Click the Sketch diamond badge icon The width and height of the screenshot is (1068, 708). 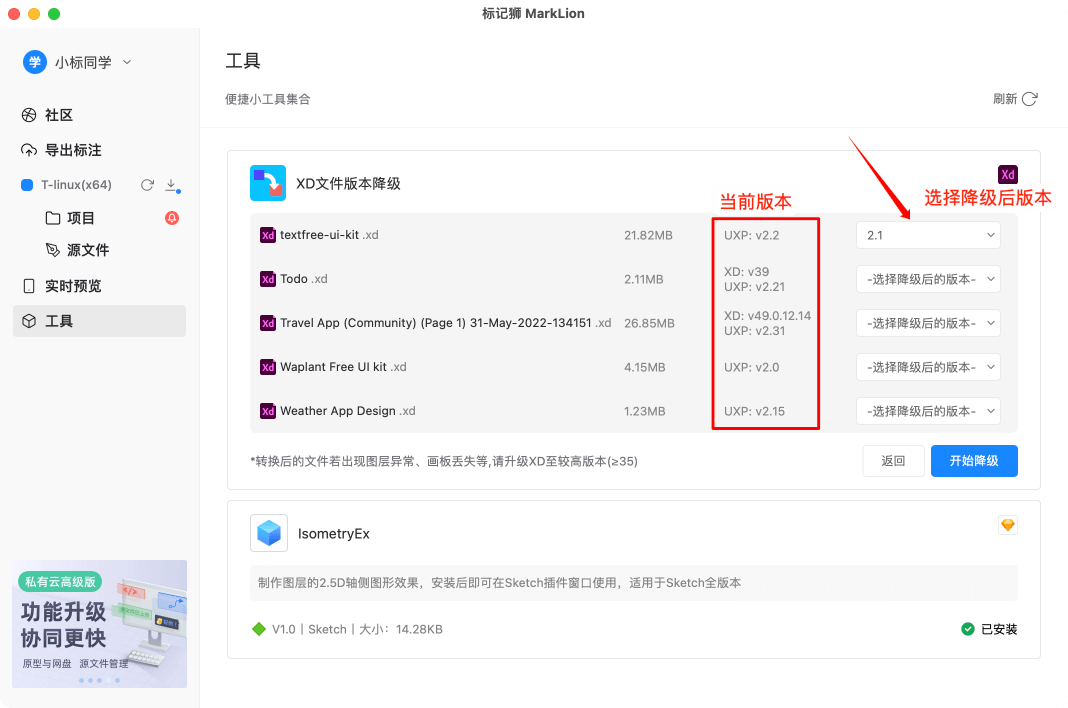[1007, 525]
